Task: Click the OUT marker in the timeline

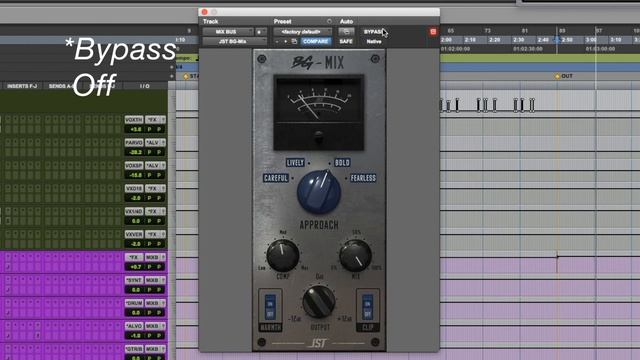Action: pyautogui.click(x=564, y=76)
